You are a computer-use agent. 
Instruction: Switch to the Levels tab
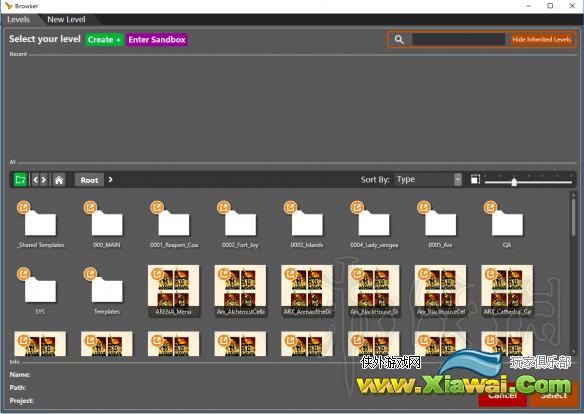18,19
